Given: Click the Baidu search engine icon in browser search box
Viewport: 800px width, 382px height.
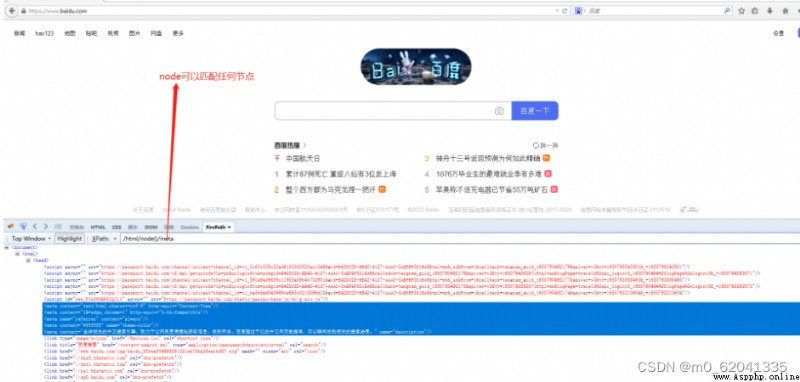Looking at the screenshot, I should pyautogui.click(x=579, y=11).
